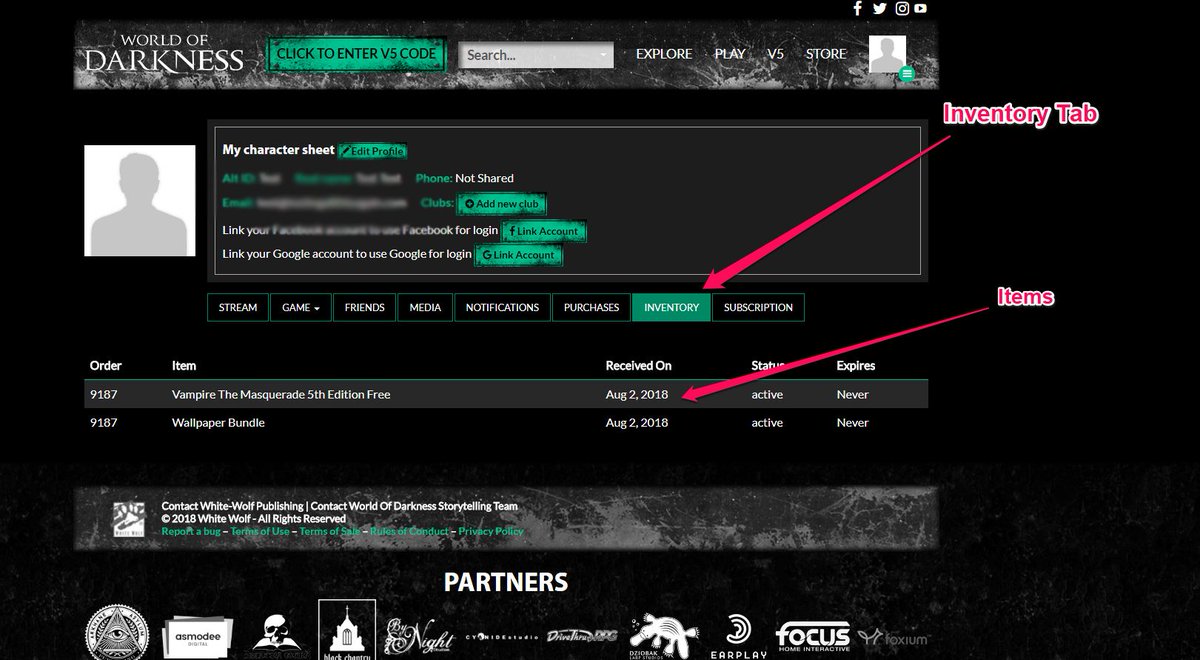
Task: Open the Black Chantry partner logo
Action: tap(347, 630)
